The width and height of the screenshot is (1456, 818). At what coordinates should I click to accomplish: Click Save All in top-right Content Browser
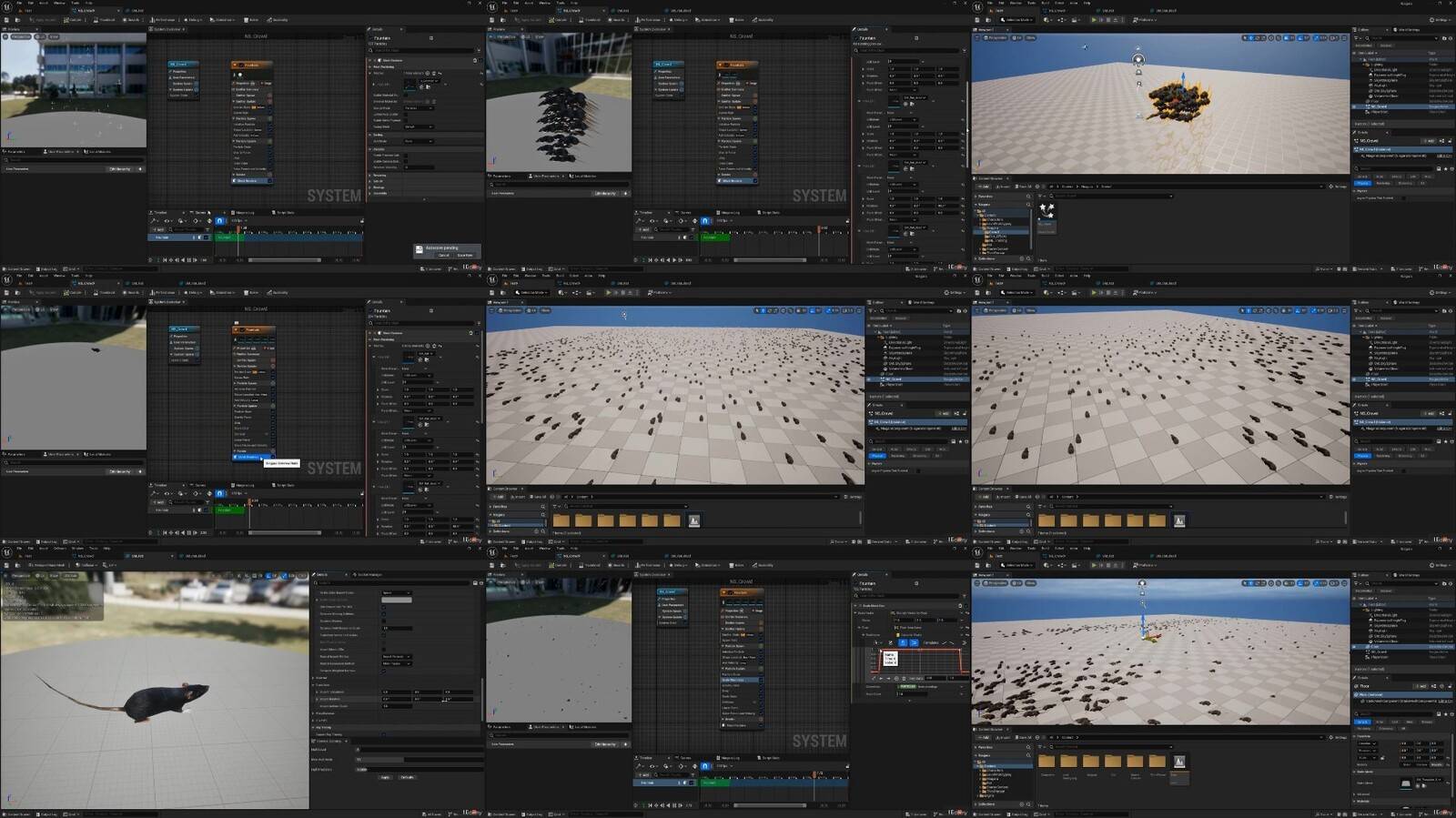[x=1024, y=187]
